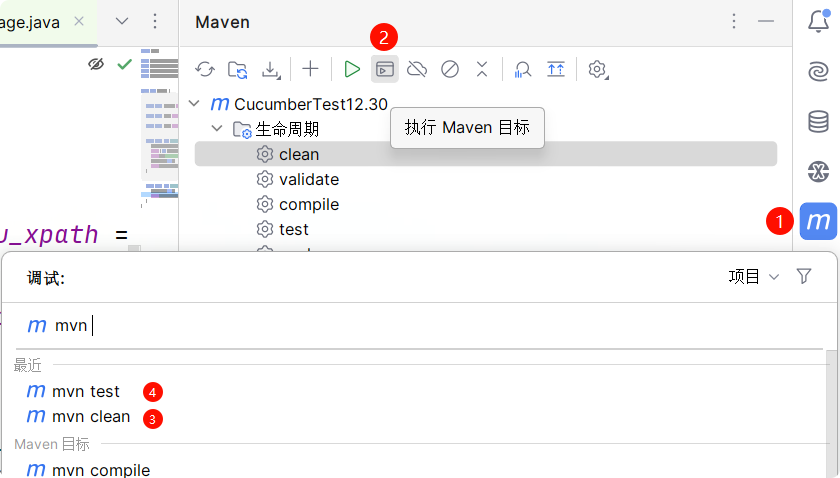Open editor tabs dropdown chevron

coord(122,21)
